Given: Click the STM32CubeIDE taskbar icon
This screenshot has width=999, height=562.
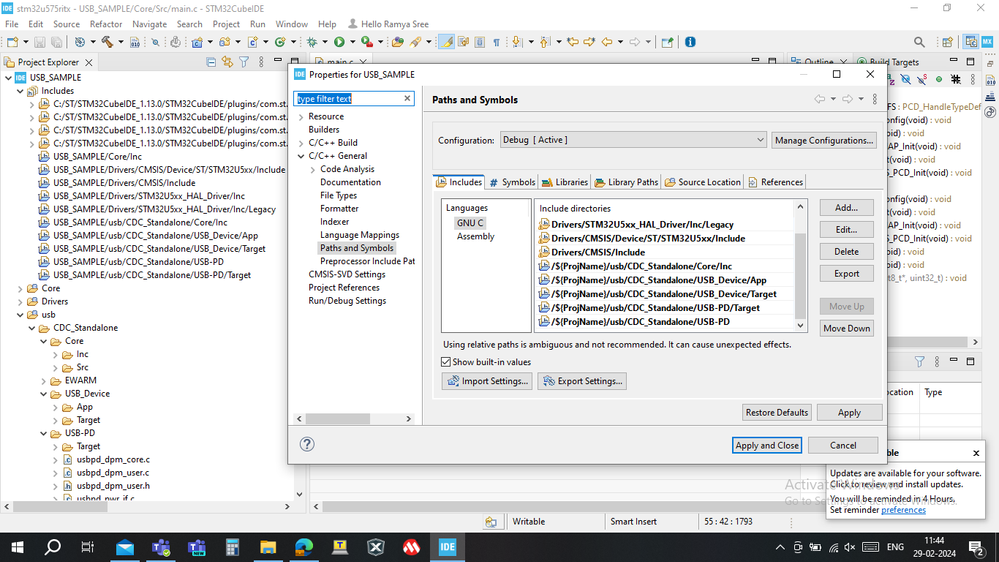Looking at the screenshot, I should [x=447, y=547].
